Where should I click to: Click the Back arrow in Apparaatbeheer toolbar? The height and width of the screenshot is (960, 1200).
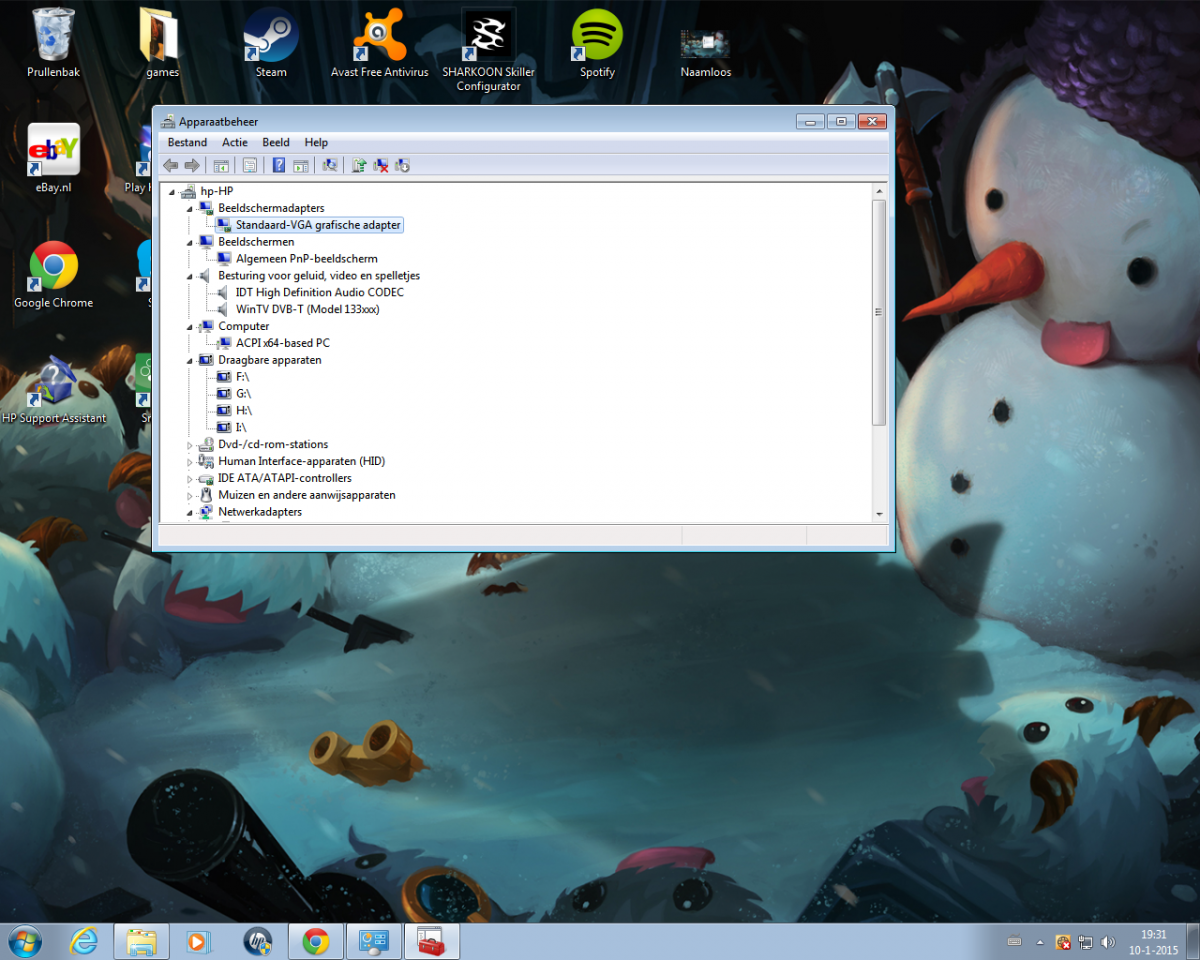click(171, 165)
